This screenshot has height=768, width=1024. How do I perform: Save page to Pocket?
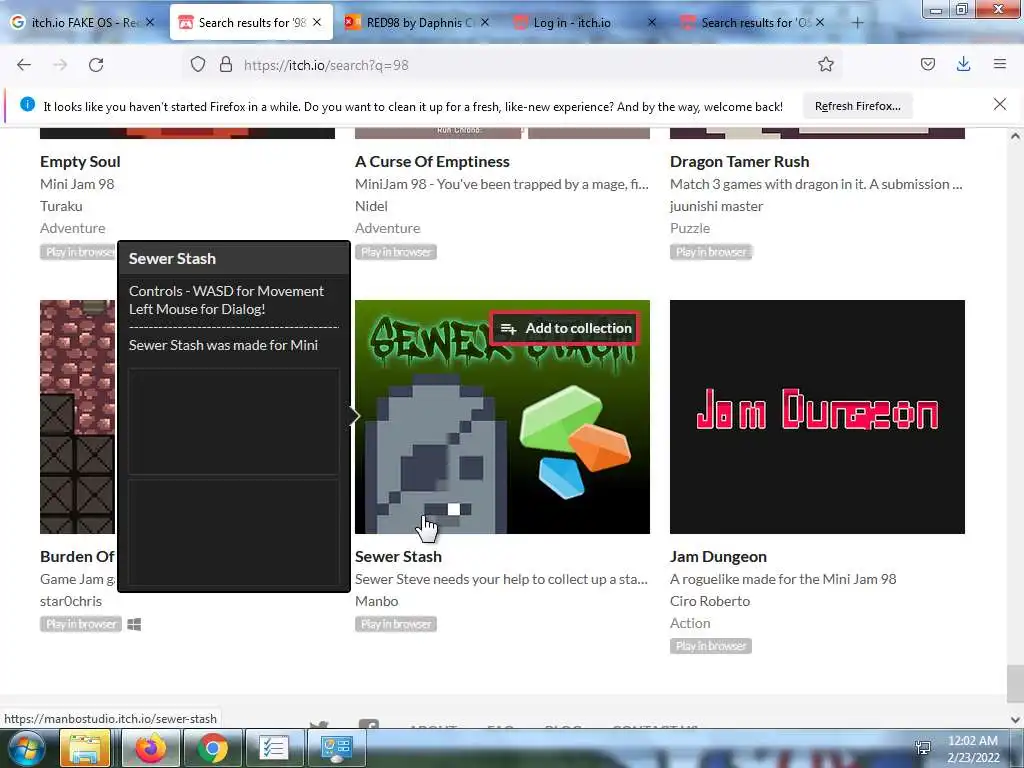coord(927,65)
